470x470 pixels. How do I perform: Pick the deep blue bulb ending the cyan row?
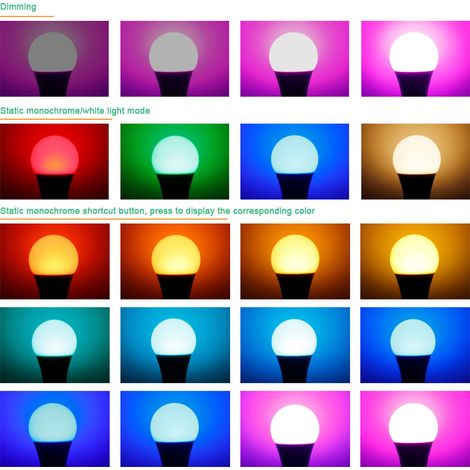pyautogui.click(x=415, y=345)
